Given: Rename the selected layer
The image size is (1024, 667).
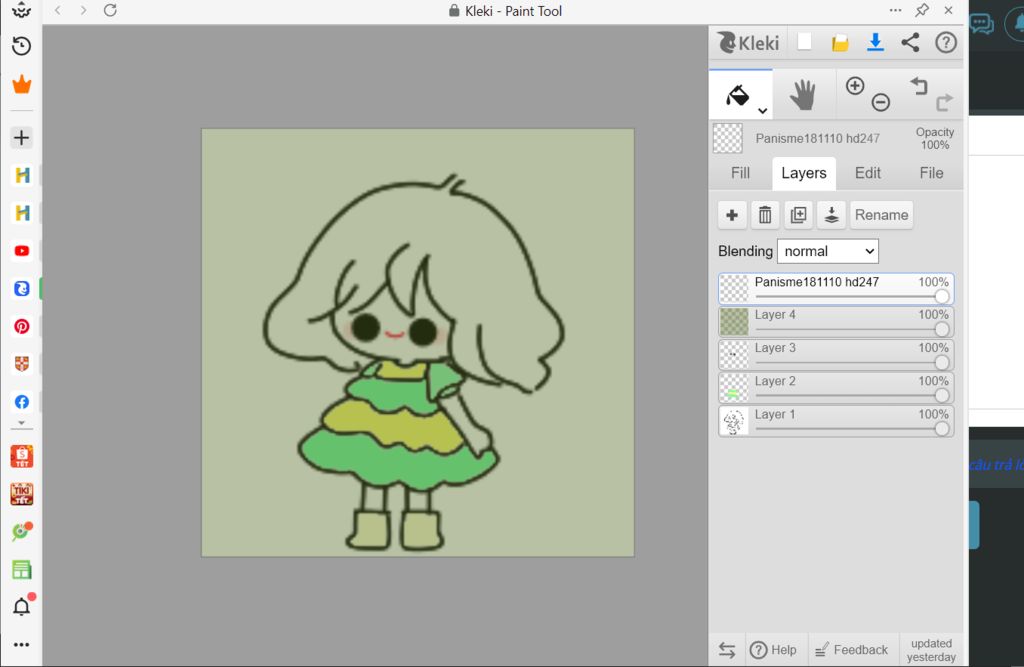Looking at the screenshot, I should [x=881, y=215].
